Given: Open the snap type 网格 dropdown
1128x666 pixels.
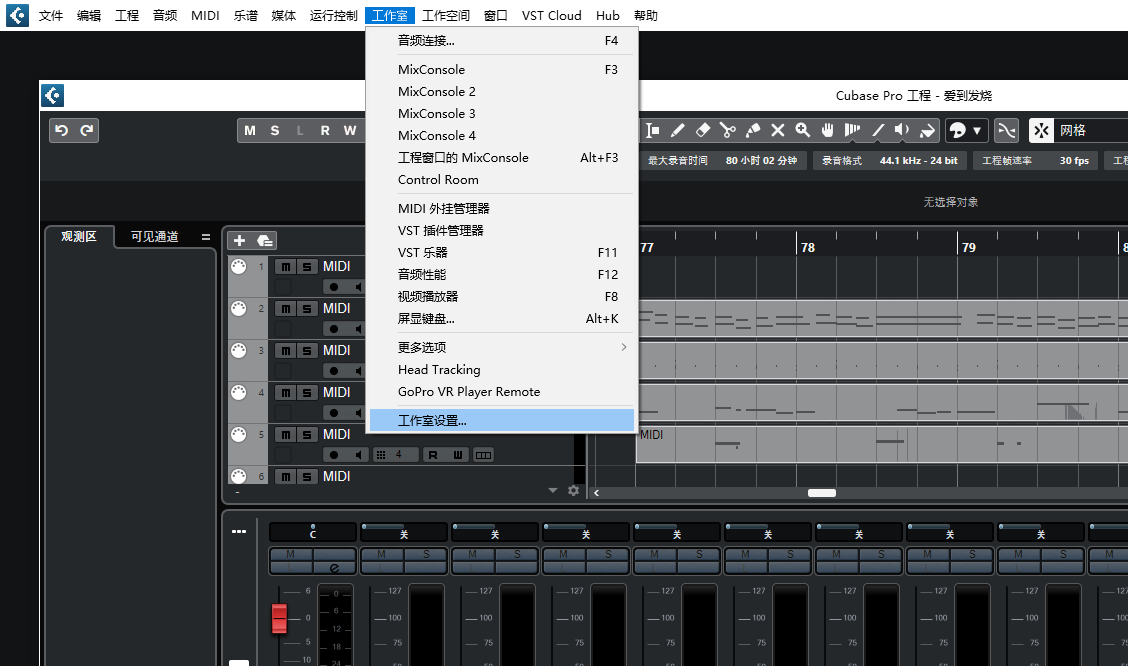Looking at the screenshot, I should tap(1091, 130).
